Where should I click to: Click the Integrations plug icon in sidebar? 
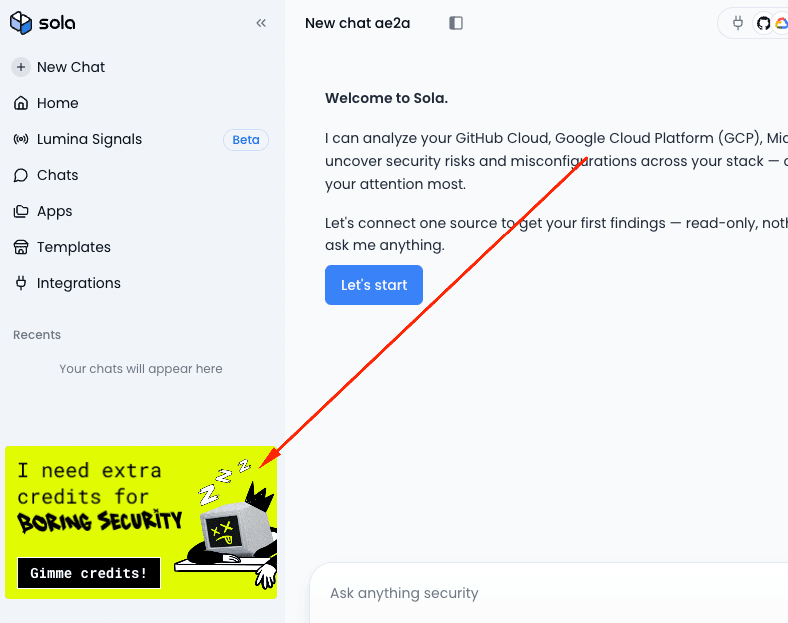[21, 283]
